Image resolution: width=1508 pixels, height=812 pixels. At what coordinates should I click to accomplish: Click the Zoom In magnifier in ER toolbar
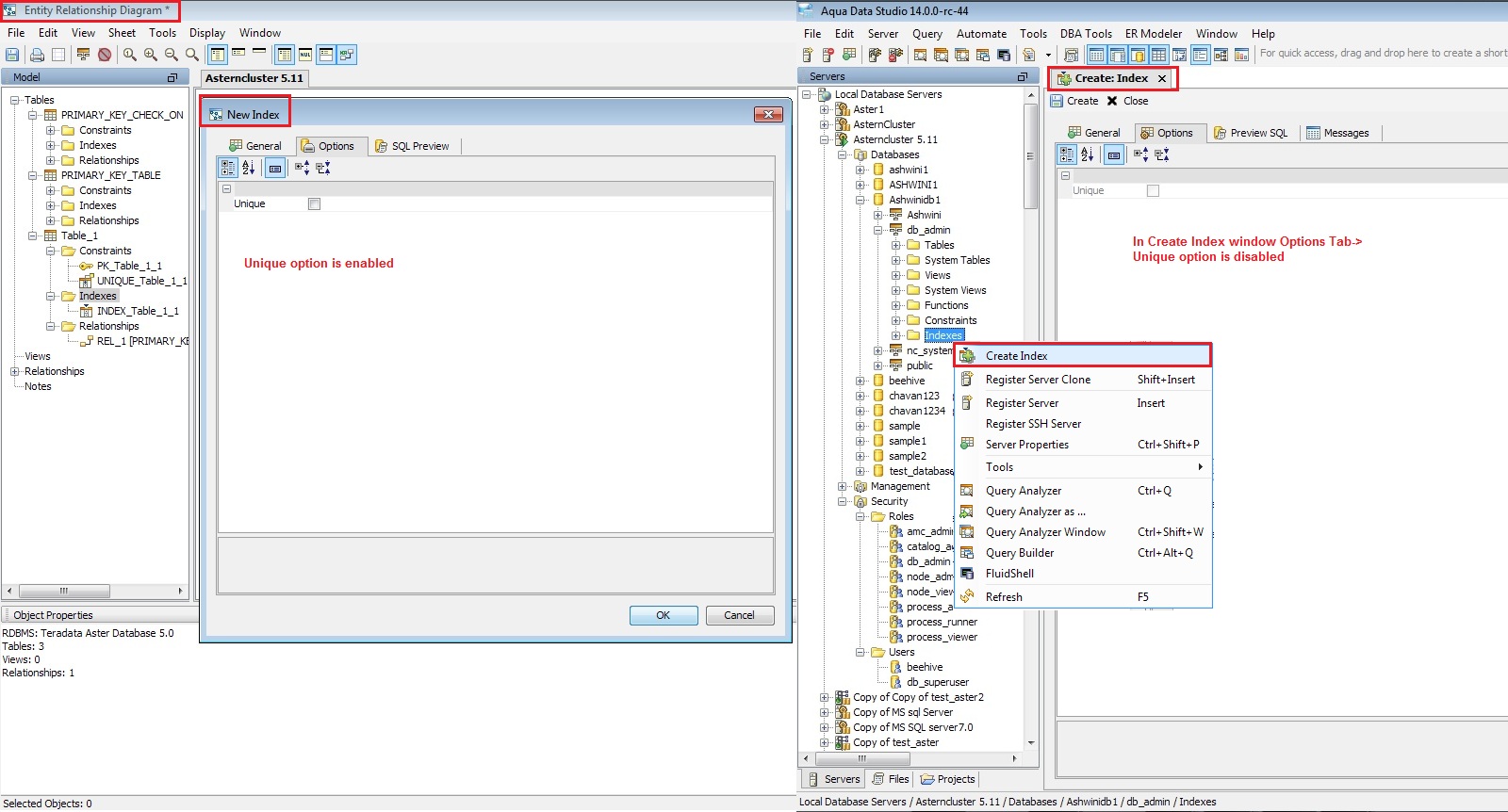[151, 55]
